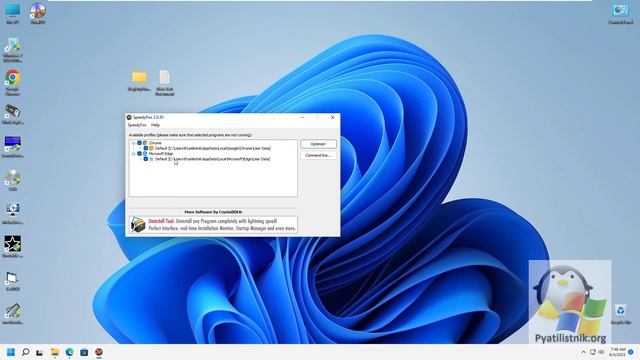Select the monitor desktop icon at top-left
The width and height of the screenshot is (640, 360).
[x=13, y=13]
